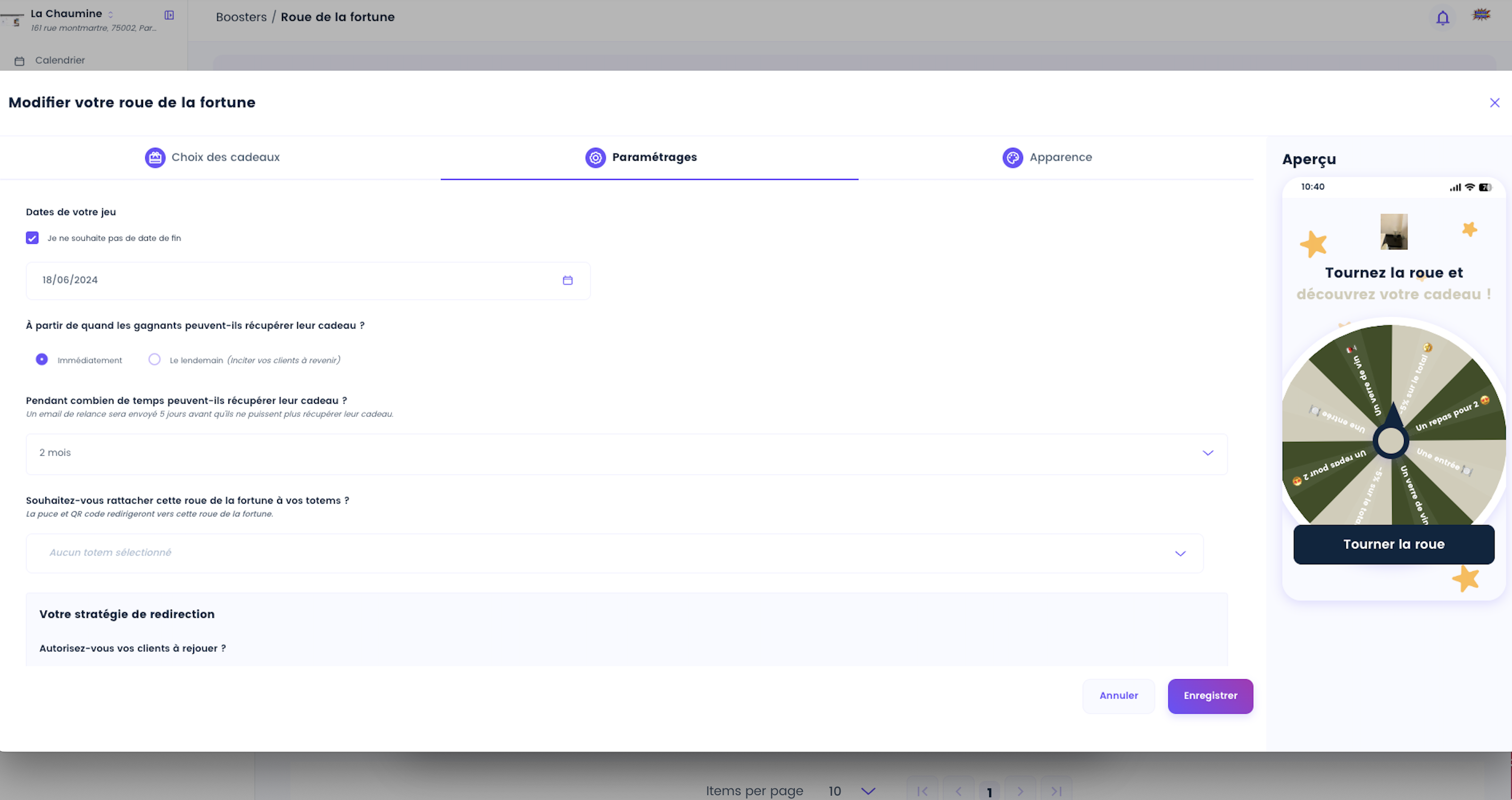Click the settings target icon beside Paramétrages

(x=595, y=157)
